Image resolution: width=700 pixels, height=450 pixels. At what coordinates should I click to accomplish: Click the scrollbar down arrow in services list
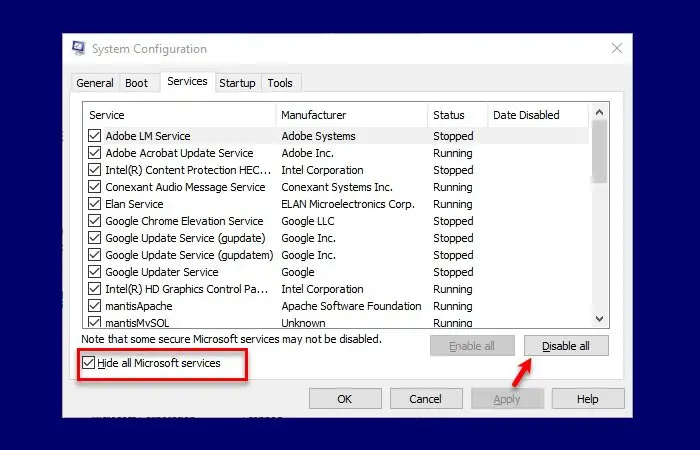[x=600, y=318]
